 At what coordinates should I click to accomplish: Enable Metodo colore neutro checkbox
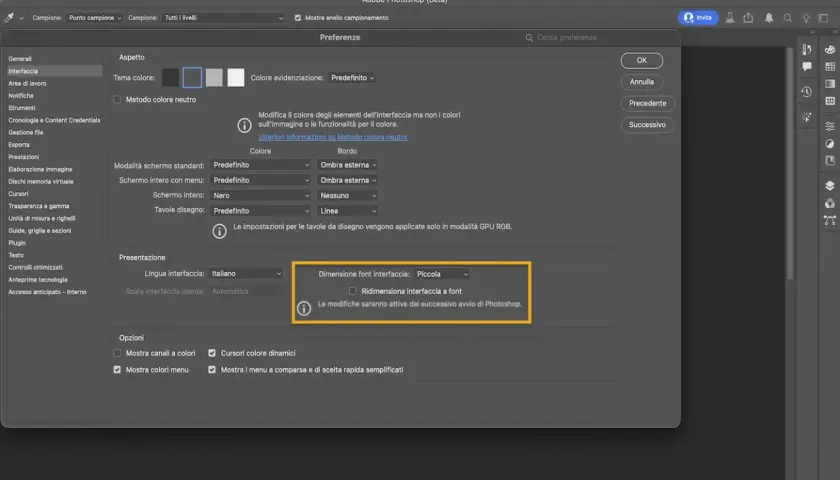click(x=117, y=100)
